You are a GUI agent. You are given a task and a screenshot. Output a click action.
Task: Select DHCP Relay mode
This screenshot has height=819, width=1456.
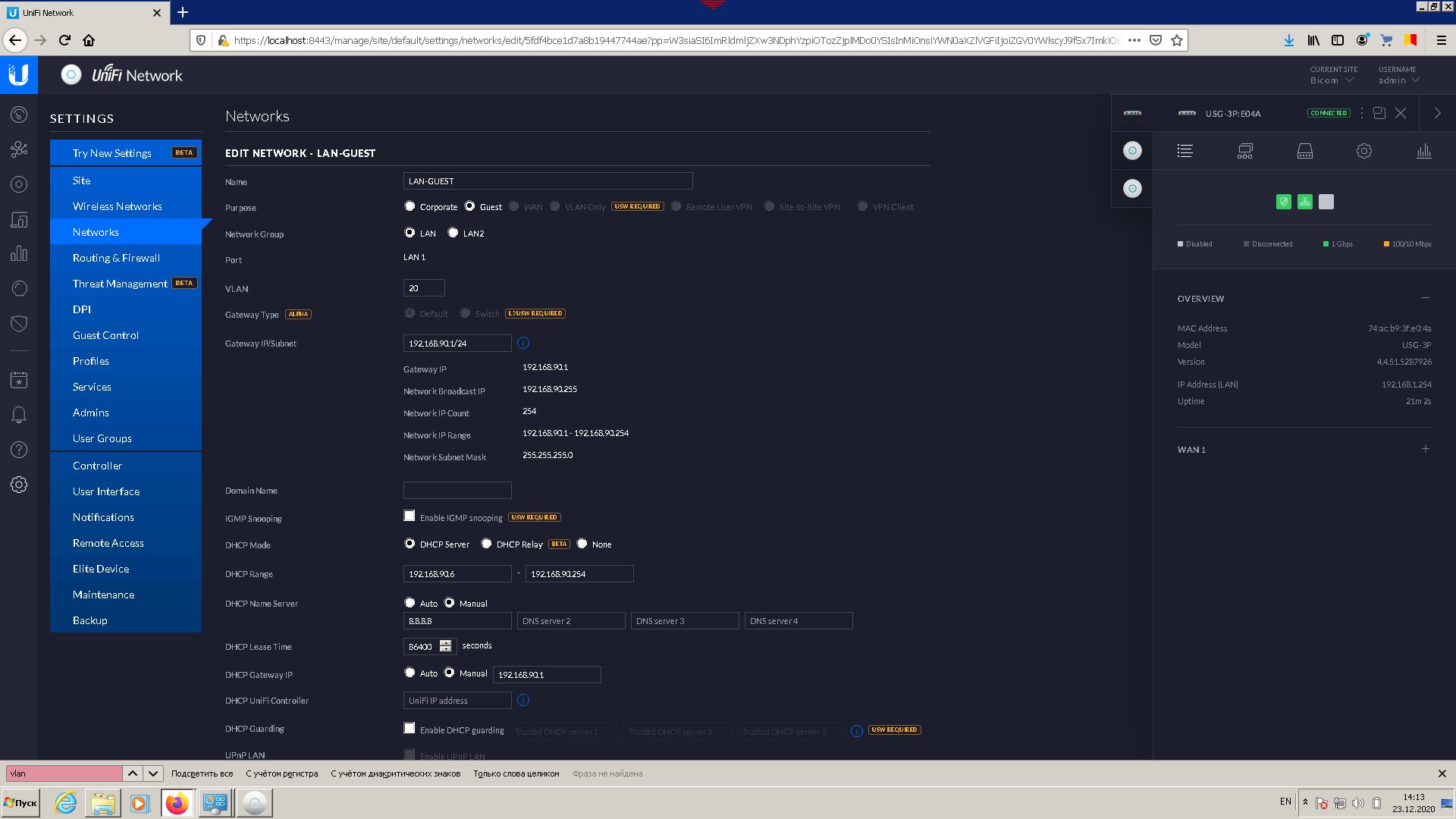click(x=486, y=544)
